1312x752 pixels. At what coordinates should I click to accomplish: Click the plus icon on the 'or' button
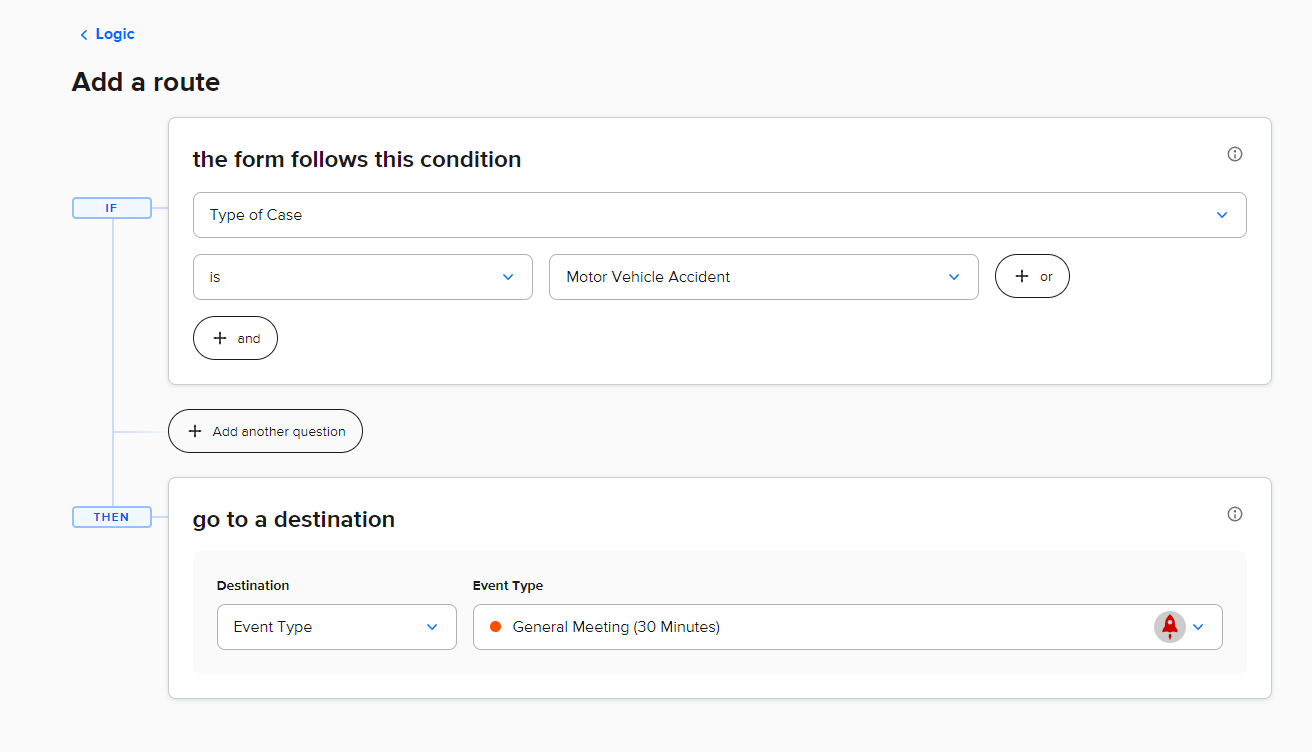pyautogui.click(x=1021, y=277)
